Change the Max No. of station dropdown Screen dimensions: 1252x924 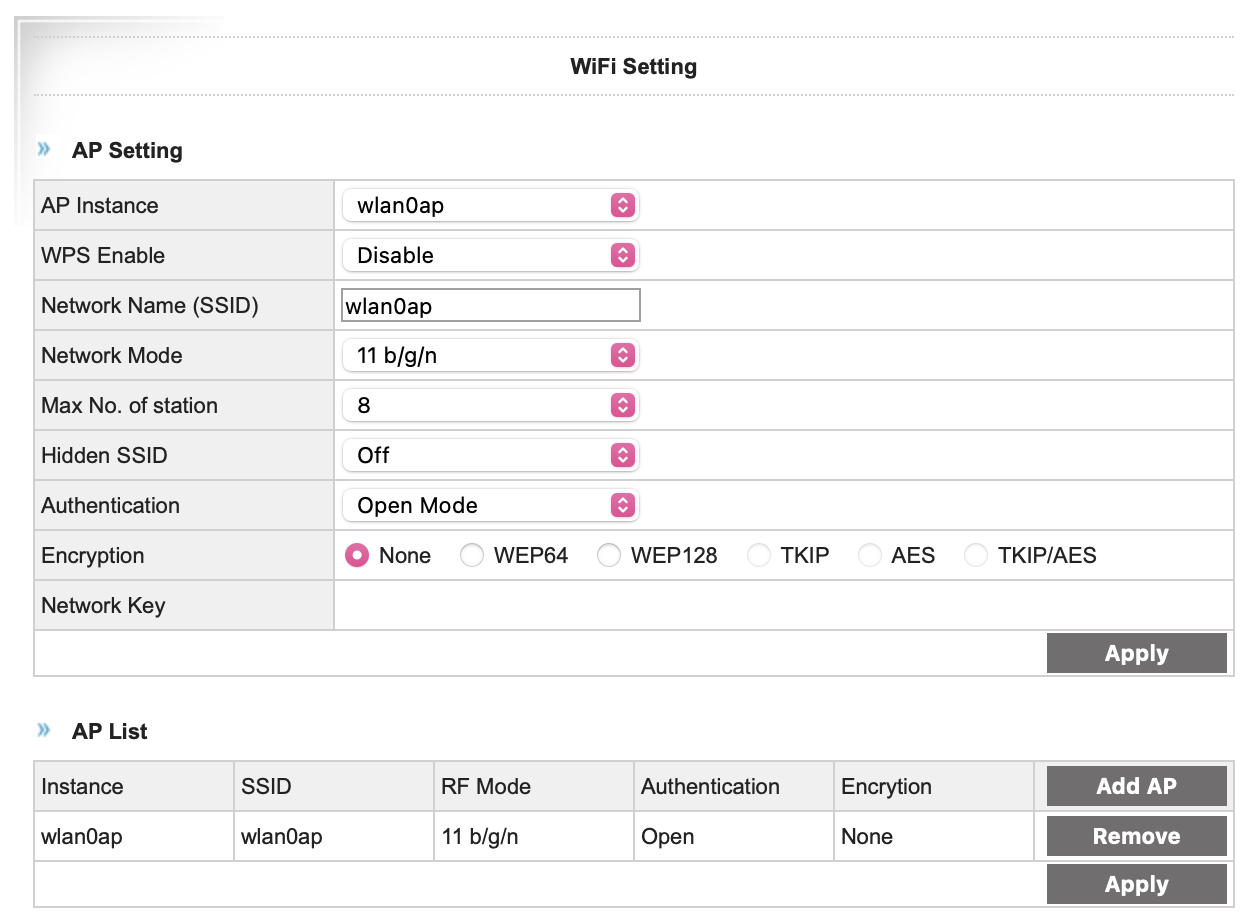(x=490, y=406)
